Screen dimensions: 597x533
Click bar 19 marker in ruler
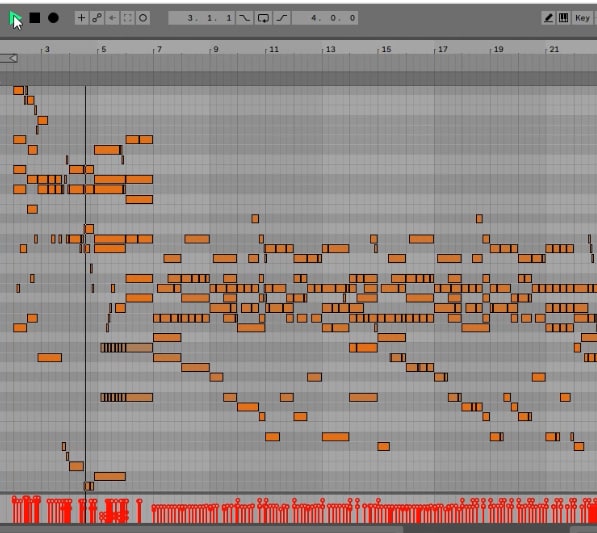[x=498, y=49]
